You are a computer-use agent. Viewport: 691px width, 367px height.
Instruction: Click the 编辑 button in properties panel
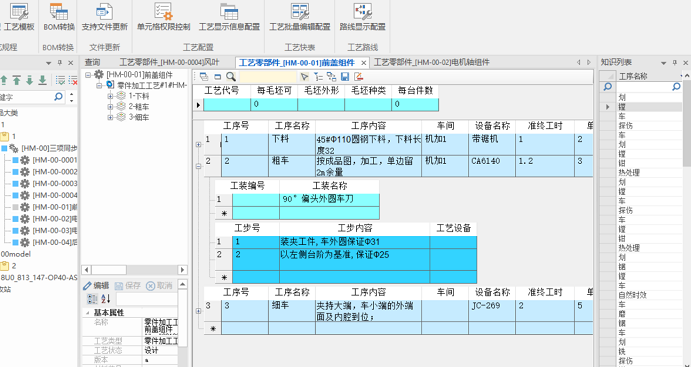point(96,285)
